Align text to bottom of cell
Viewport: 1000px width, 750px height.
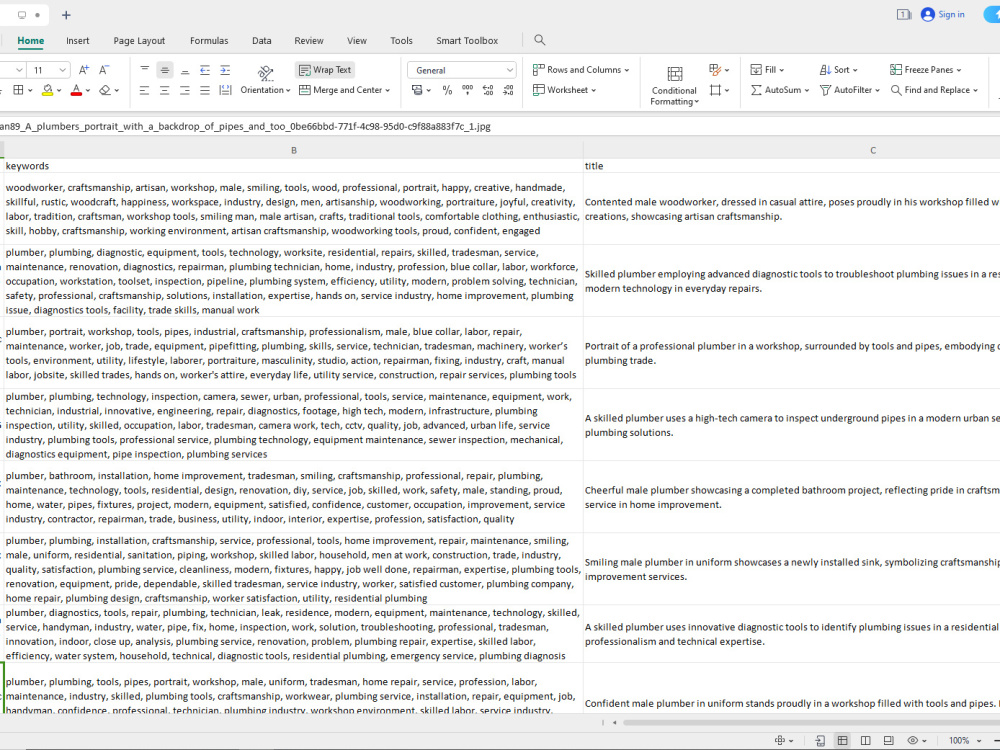click(x=185, y=70)
